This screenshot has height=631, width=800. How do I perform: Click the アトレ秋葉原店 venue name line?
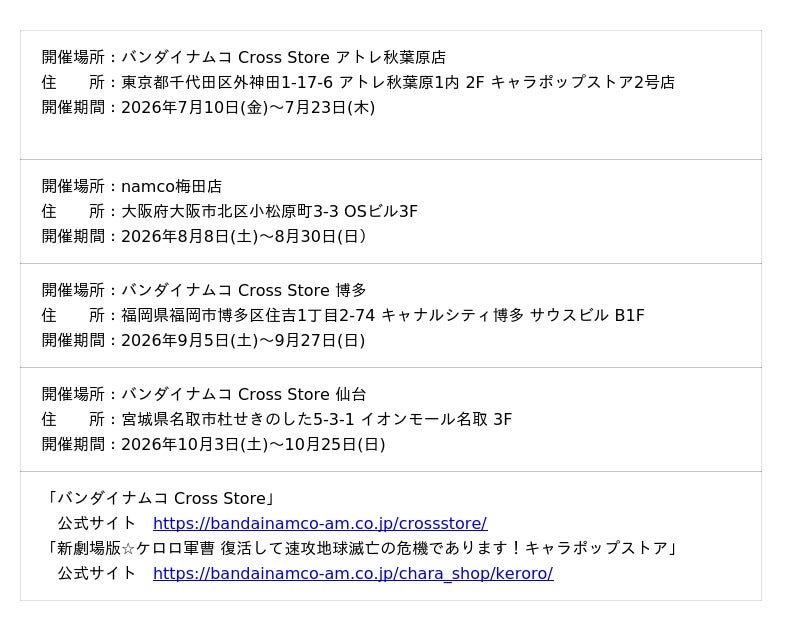tap(244, 57)
